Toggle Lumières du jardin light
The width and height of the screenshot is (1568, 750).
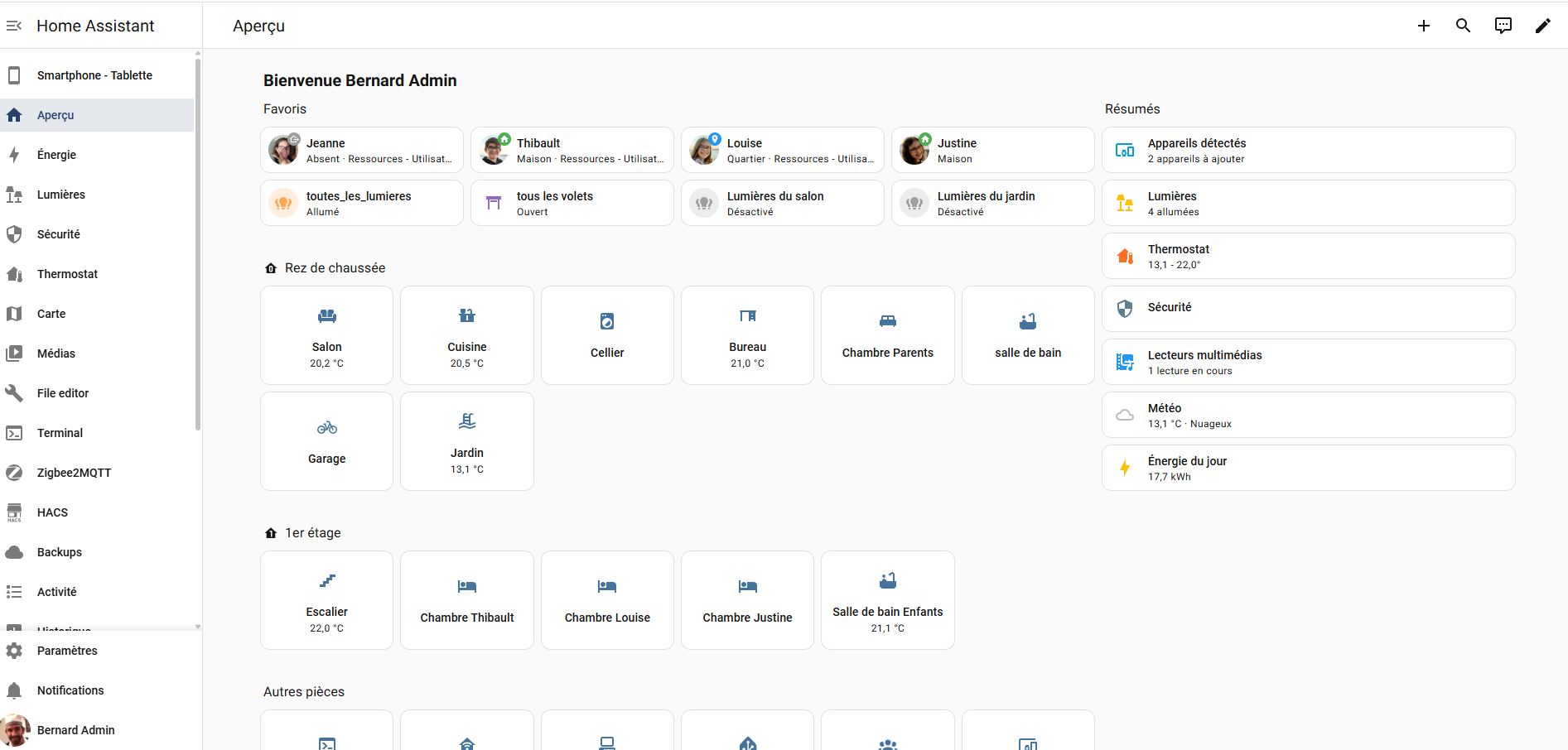click(x=914, y=203)
